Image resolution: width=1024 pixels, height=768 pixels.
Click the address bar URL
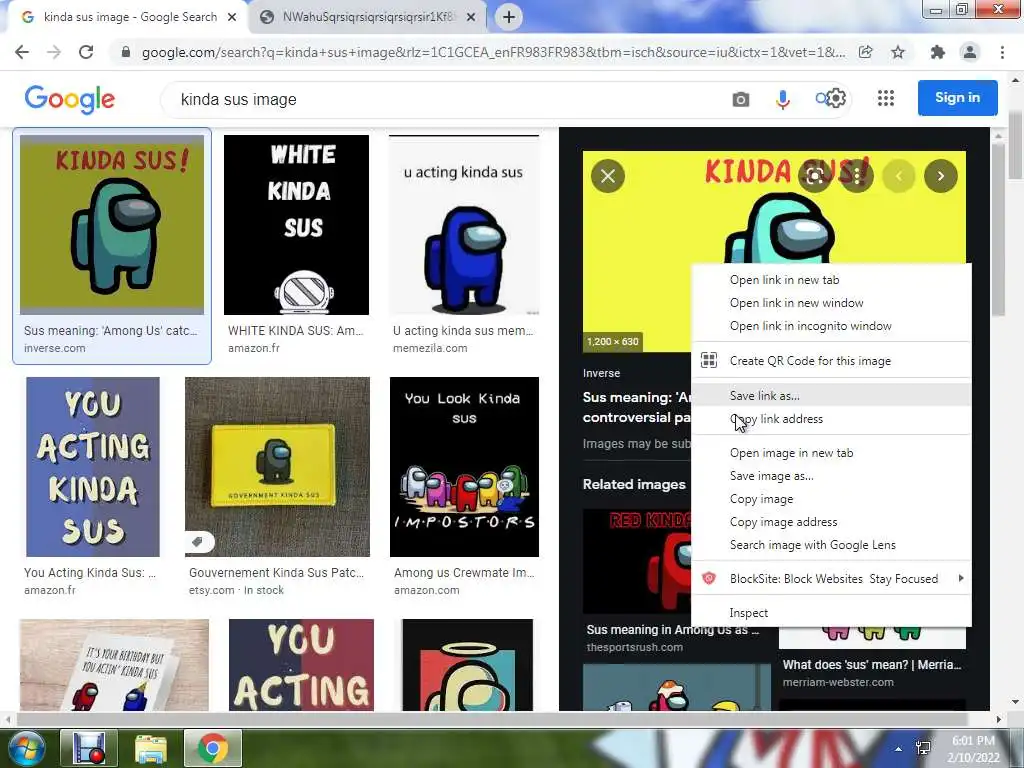pos(493,52)
